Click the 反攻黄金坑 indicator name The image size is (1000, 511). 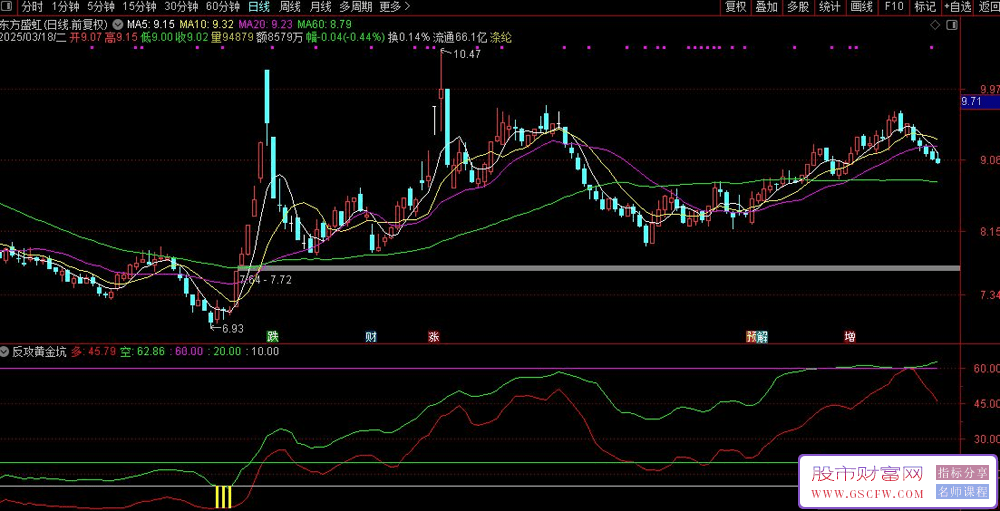tap(40, 351)
